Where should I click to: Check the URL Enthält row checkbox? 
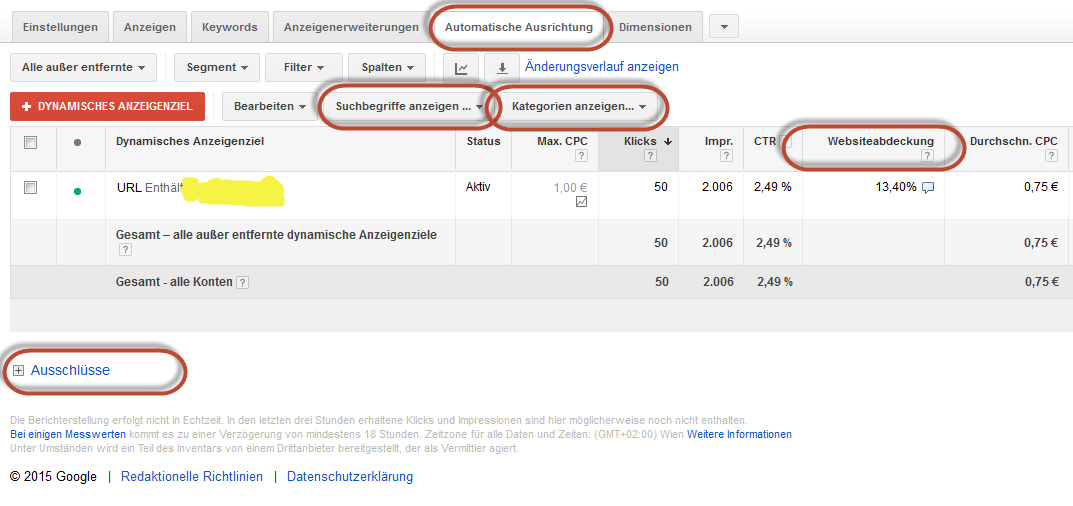(x=30, y=188)
